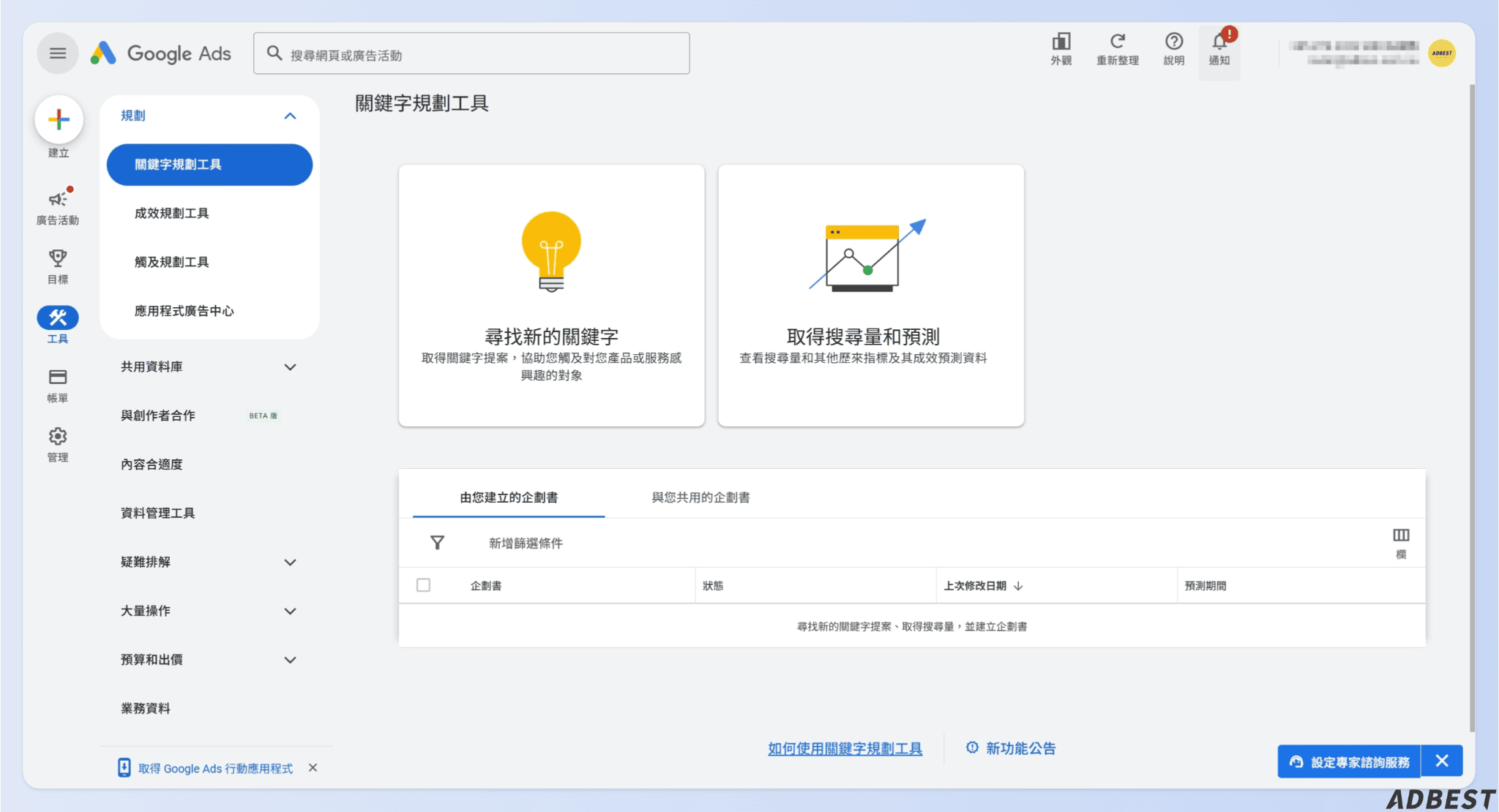Viewport: 1499px width, 812px height.
Task: Check the select-all checkbox in the table header
Action: click(424, 585)
